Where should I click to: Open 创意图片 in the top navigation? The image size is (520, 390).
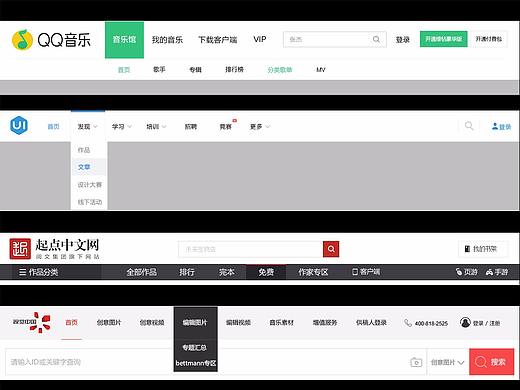109,322
